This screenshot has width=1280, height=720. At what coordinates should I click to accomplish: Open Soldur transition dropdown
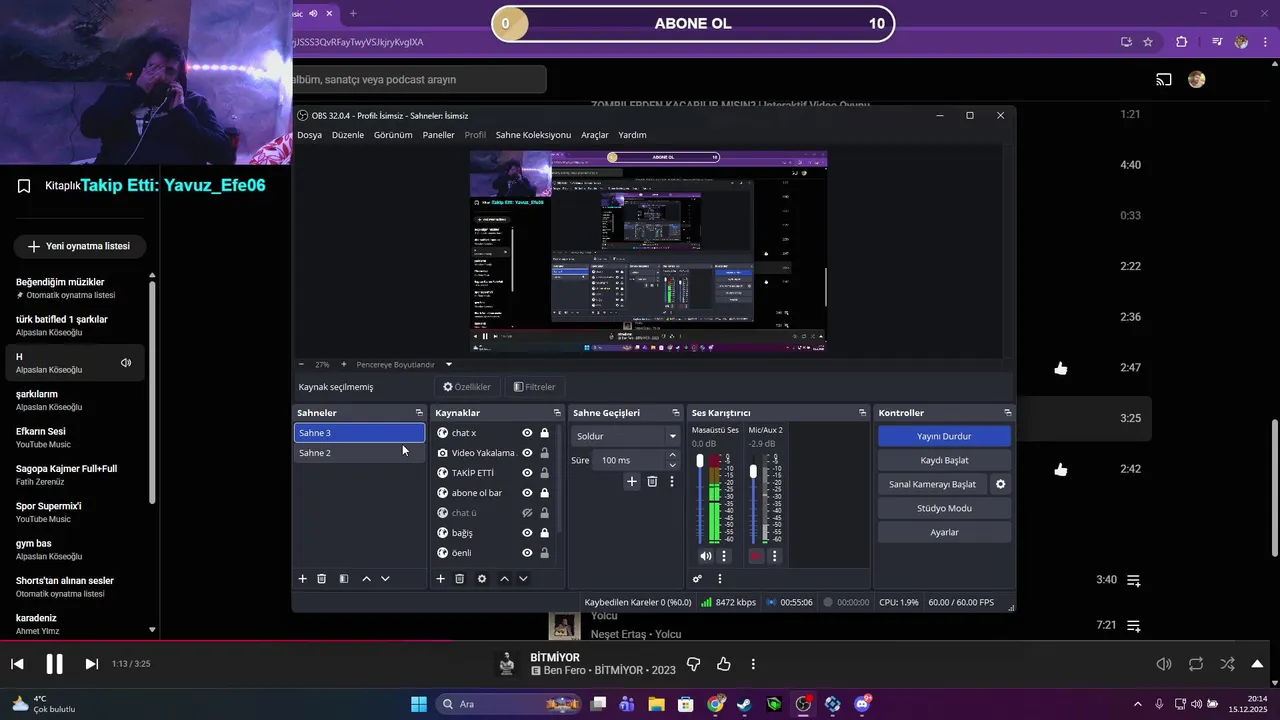pos(626,436)
